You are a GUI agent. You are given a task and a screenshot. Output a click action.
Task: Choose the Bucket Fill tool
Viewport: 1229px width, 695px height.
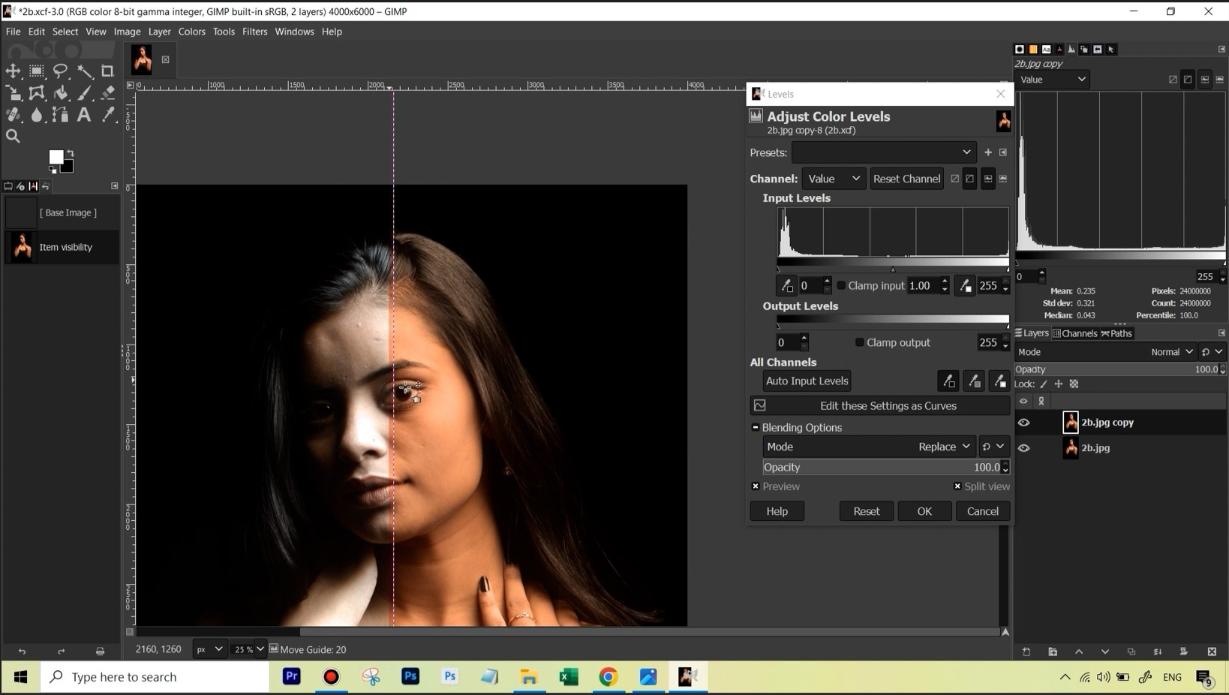coord(61,93)
